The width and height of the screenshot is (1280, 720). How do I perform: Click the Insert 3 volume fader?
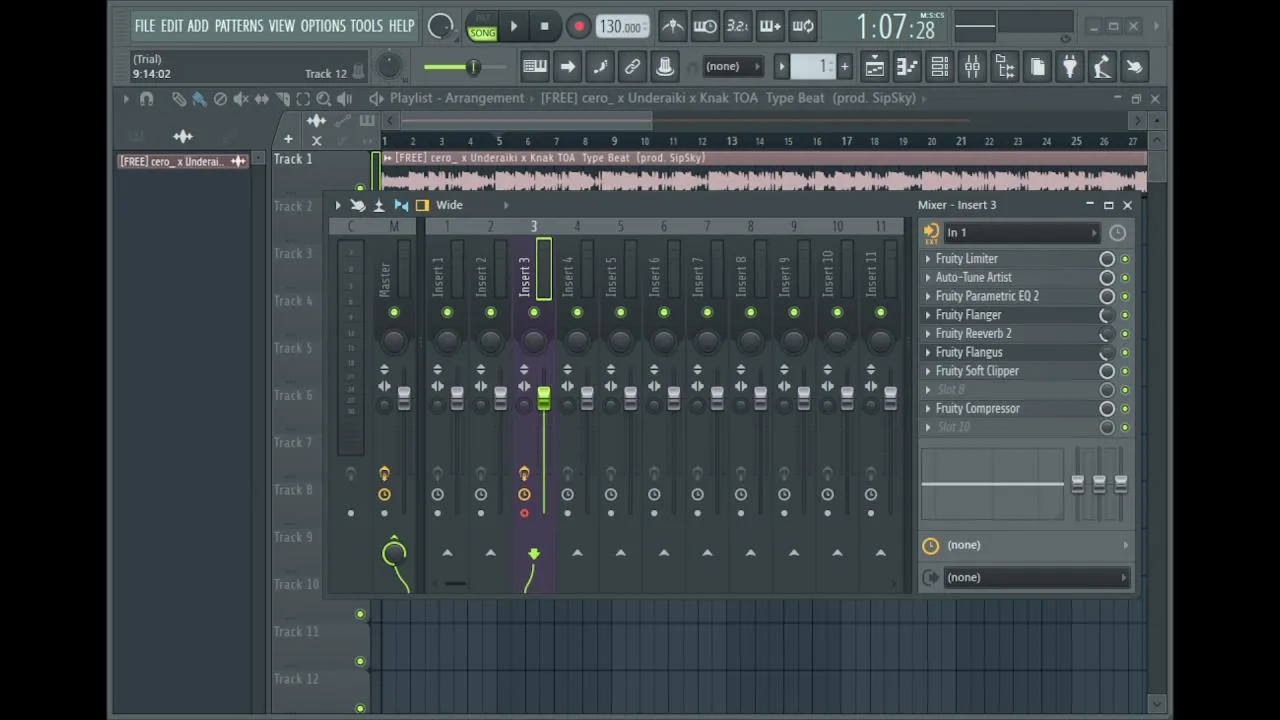[544, 399]
